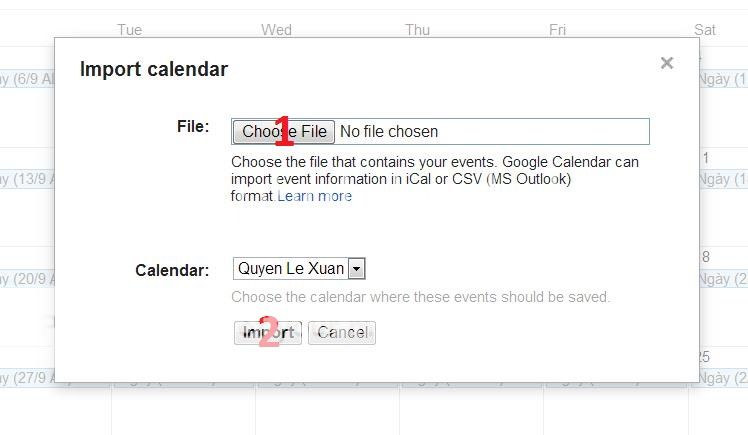Screen dimensions: 748x435
Task: Click the Choose File button
Action: [284, 131]
